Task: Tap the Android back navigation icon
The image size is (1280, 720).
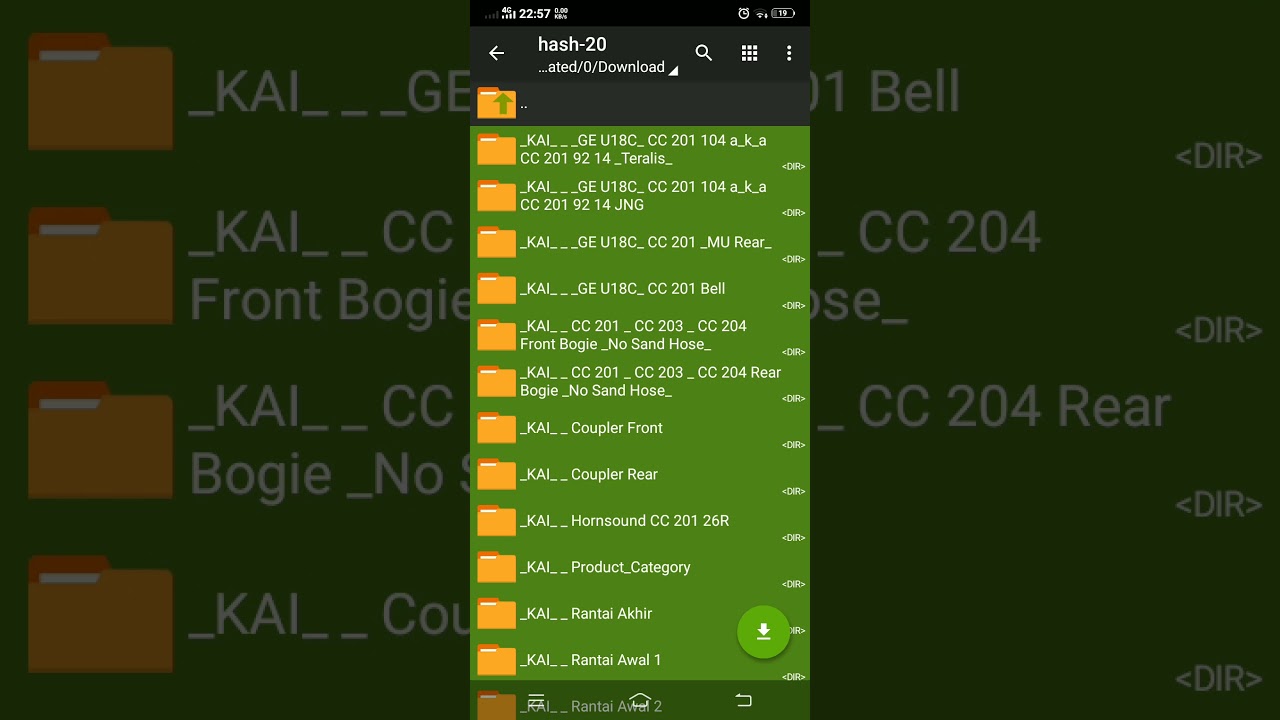Action: coord(743,701)
